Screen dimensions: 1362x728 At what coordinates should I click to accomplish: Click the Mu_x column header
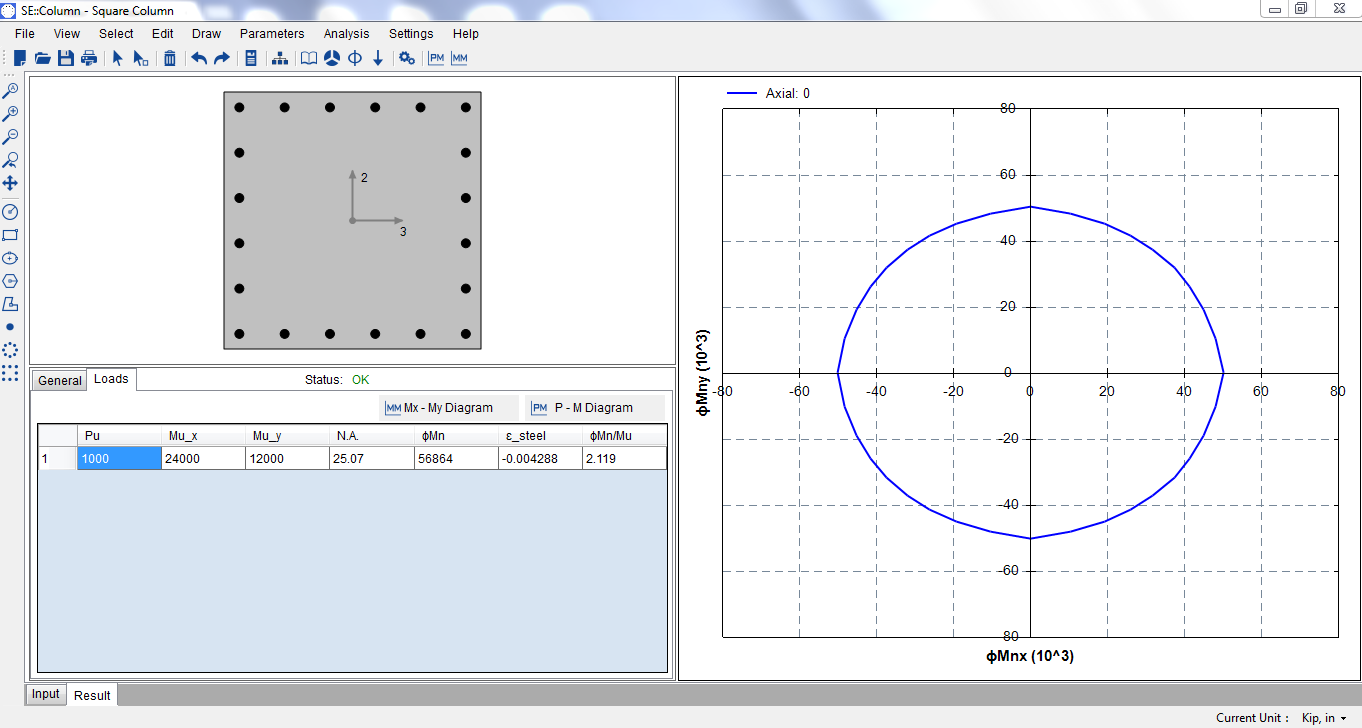(x=203, y=436)
